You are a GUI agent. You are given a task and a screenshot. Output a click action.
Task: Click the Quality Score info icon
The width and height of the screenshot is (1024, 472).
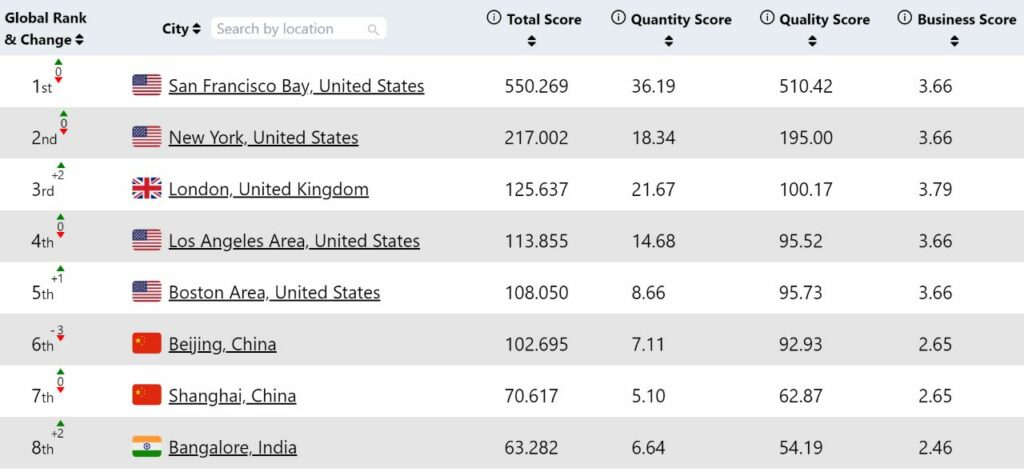coord(767,18)
